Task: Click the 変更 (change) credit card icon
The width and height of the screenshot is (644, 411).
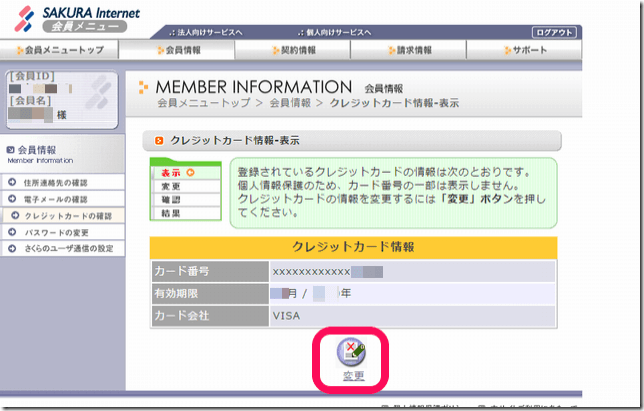Action: [x=352, y=351]
